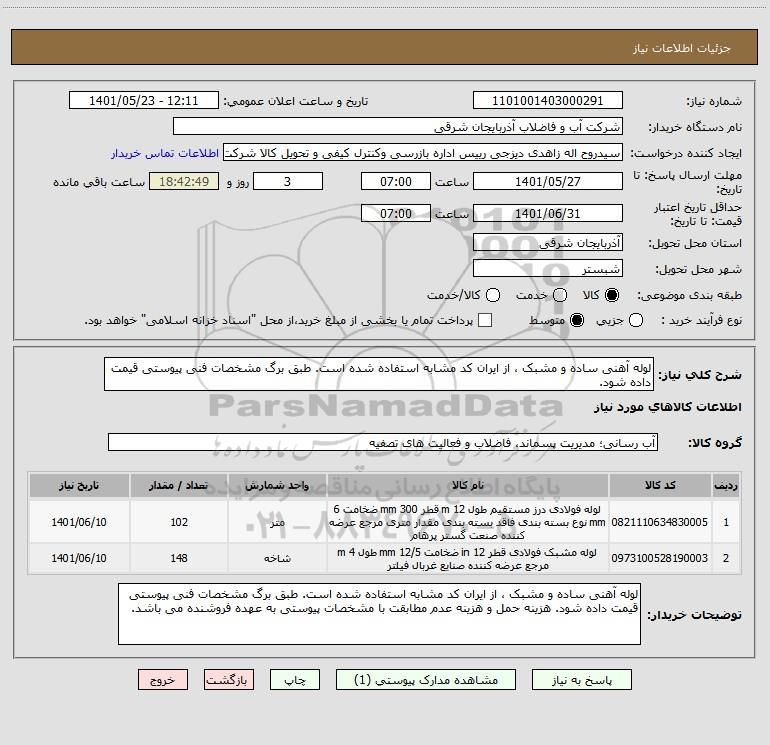Click product code 0973100528190003

(x=660, y=558)
